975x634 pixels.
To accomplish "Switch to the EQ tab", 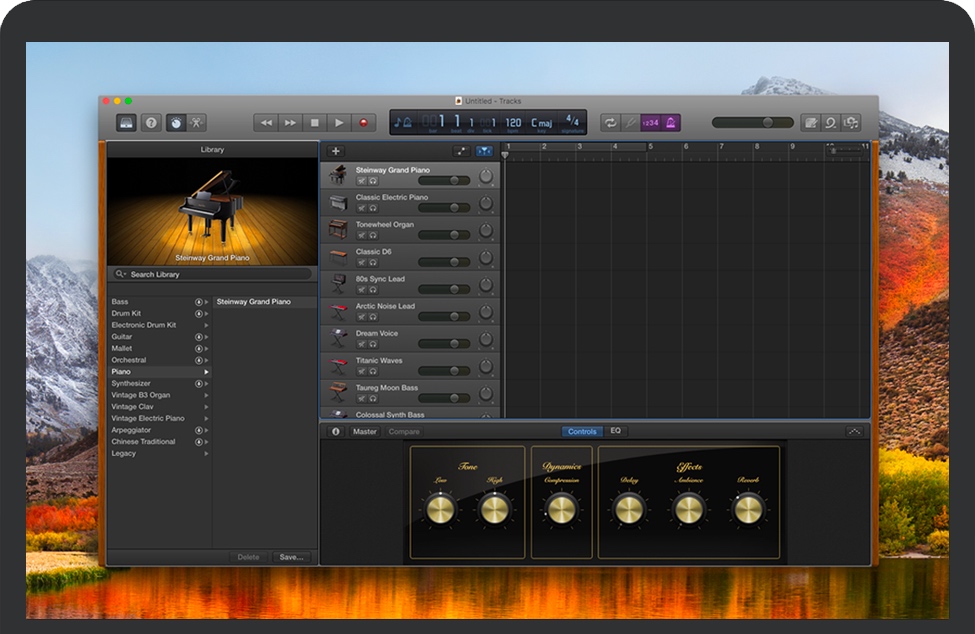I will pos(615,431).
